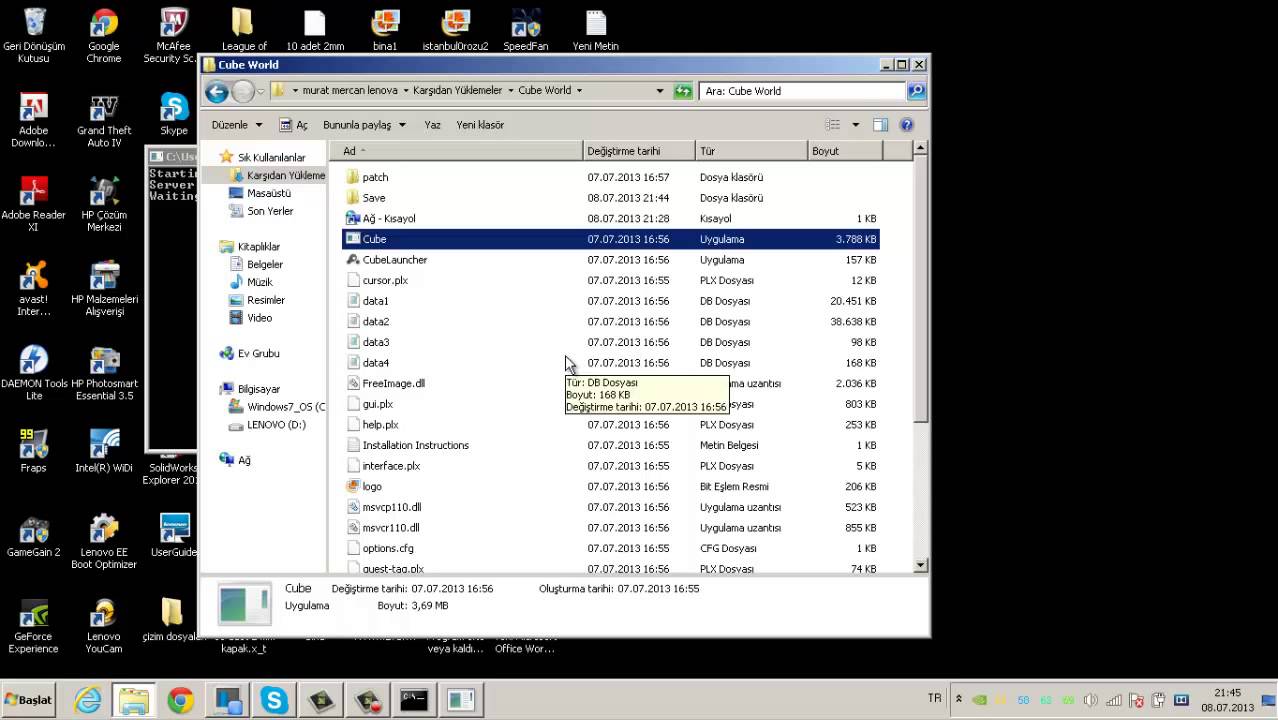
Task: Select Resimler library
Action: (257, 300)
